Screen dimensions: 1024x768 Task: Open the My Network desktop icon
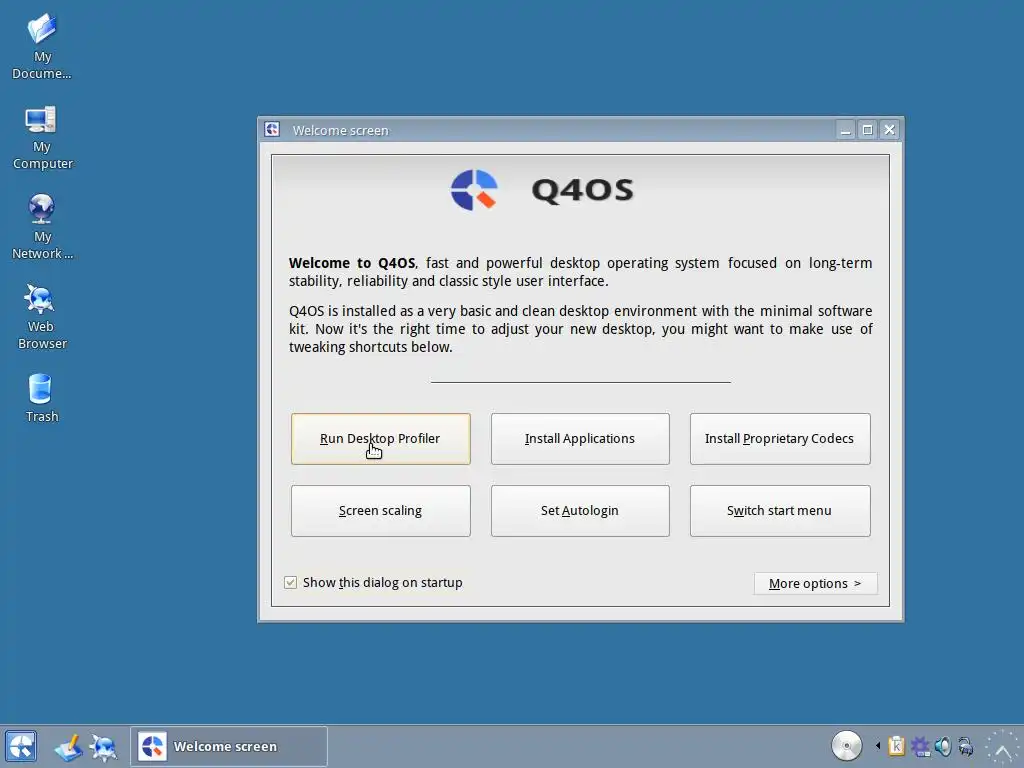point(42,226)
